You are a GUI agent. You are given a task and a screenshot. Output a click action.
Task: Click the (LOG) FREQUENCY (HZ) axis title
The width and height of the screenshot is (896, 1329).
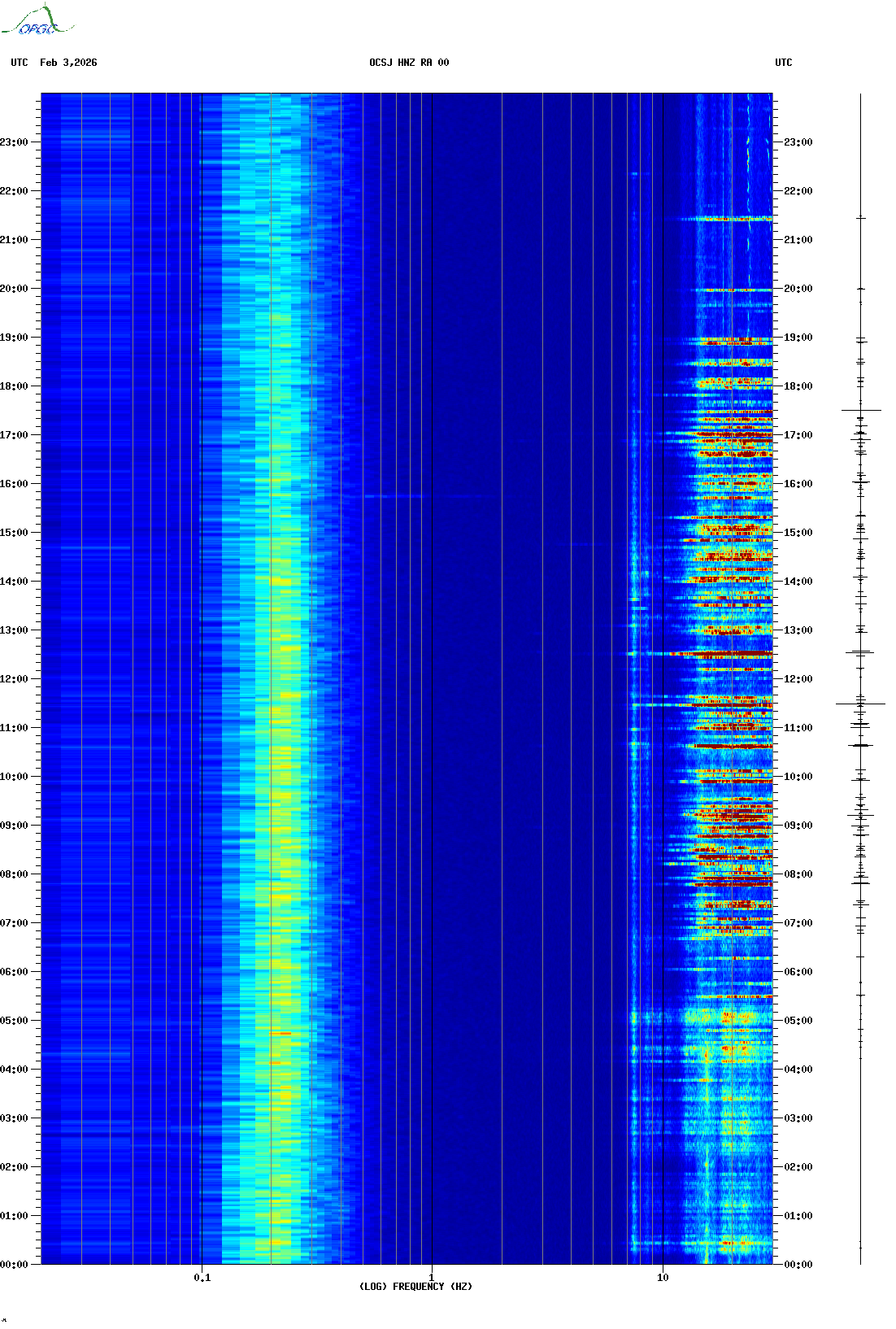click(x=415, y=1287)
